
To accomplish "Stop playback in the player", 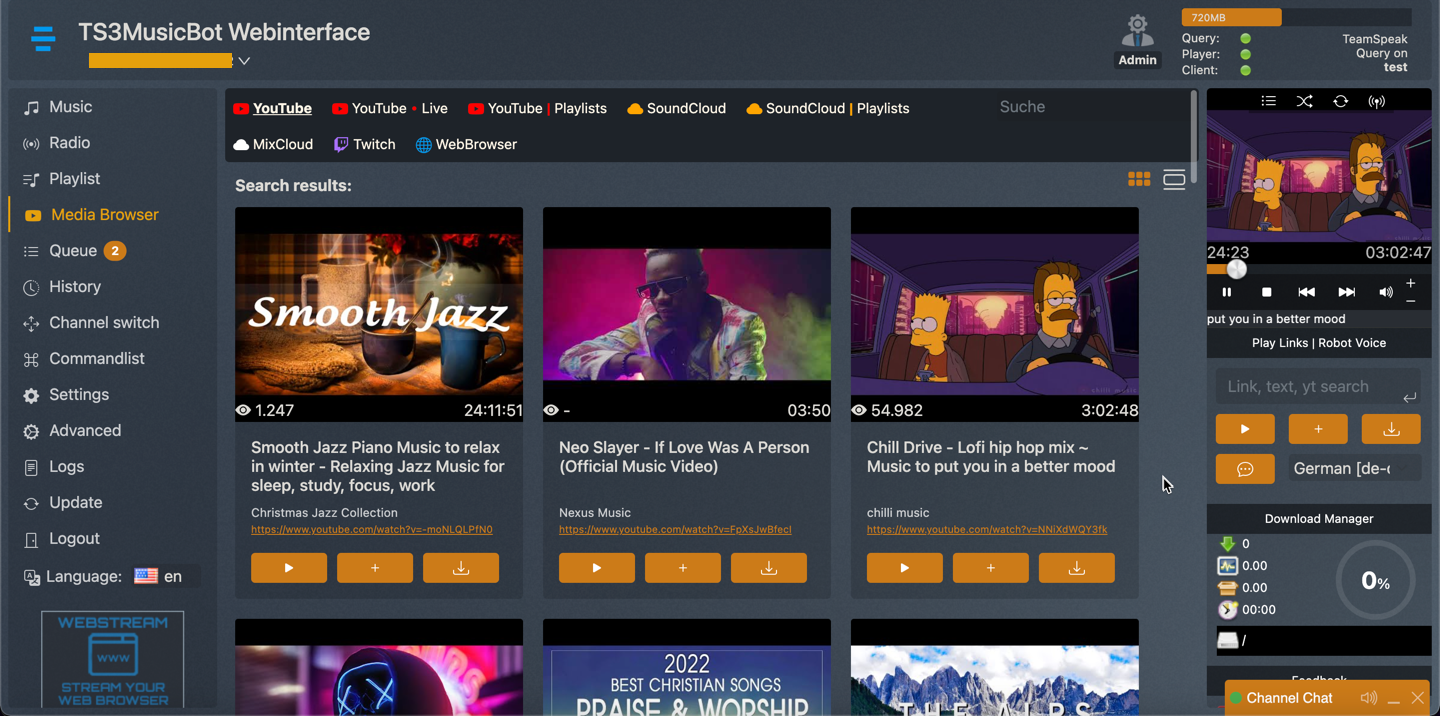I will click(1267, 292).
